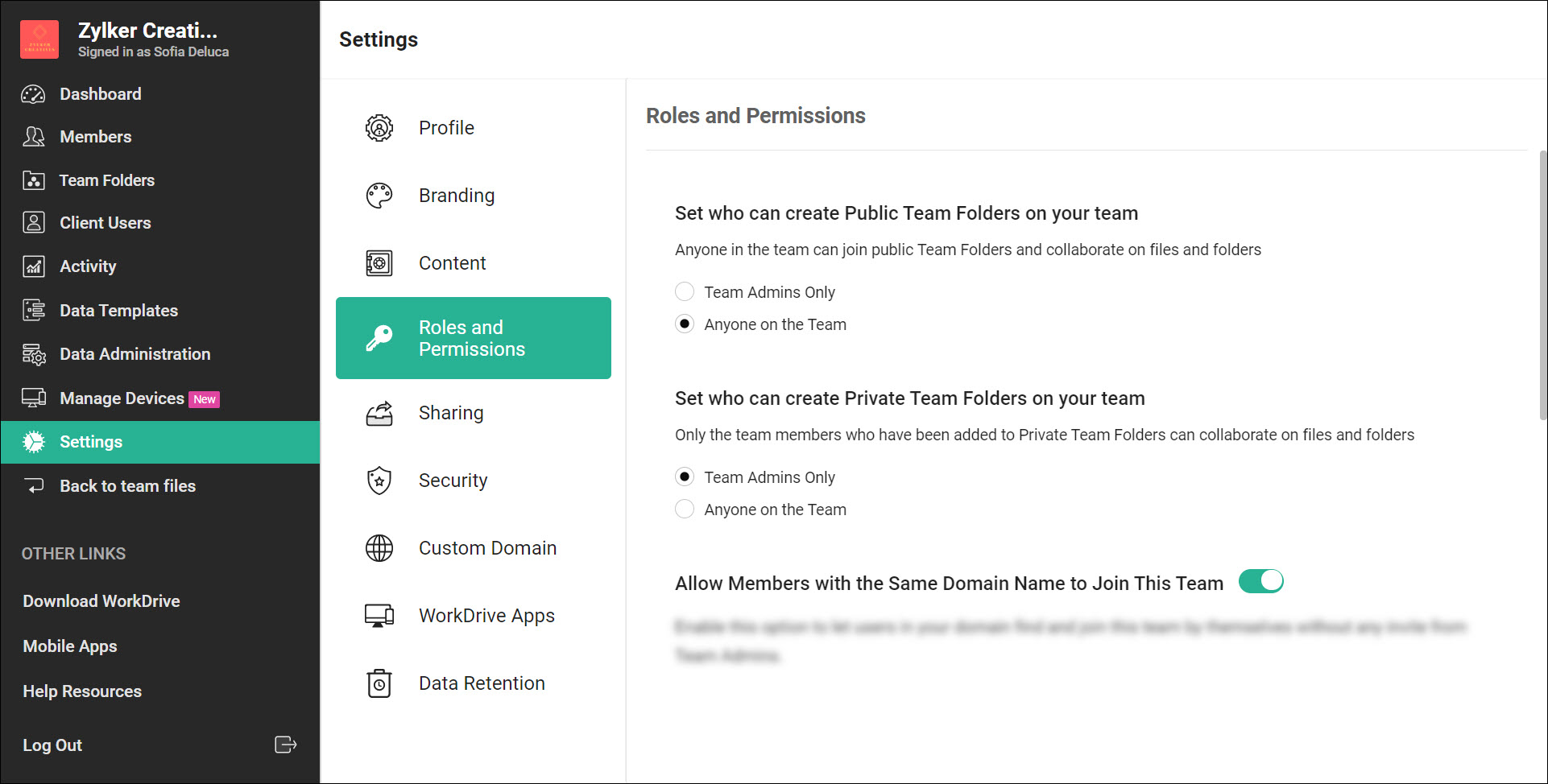
Task: Click the Download WorkDrive link
Action: click(101, 601)
